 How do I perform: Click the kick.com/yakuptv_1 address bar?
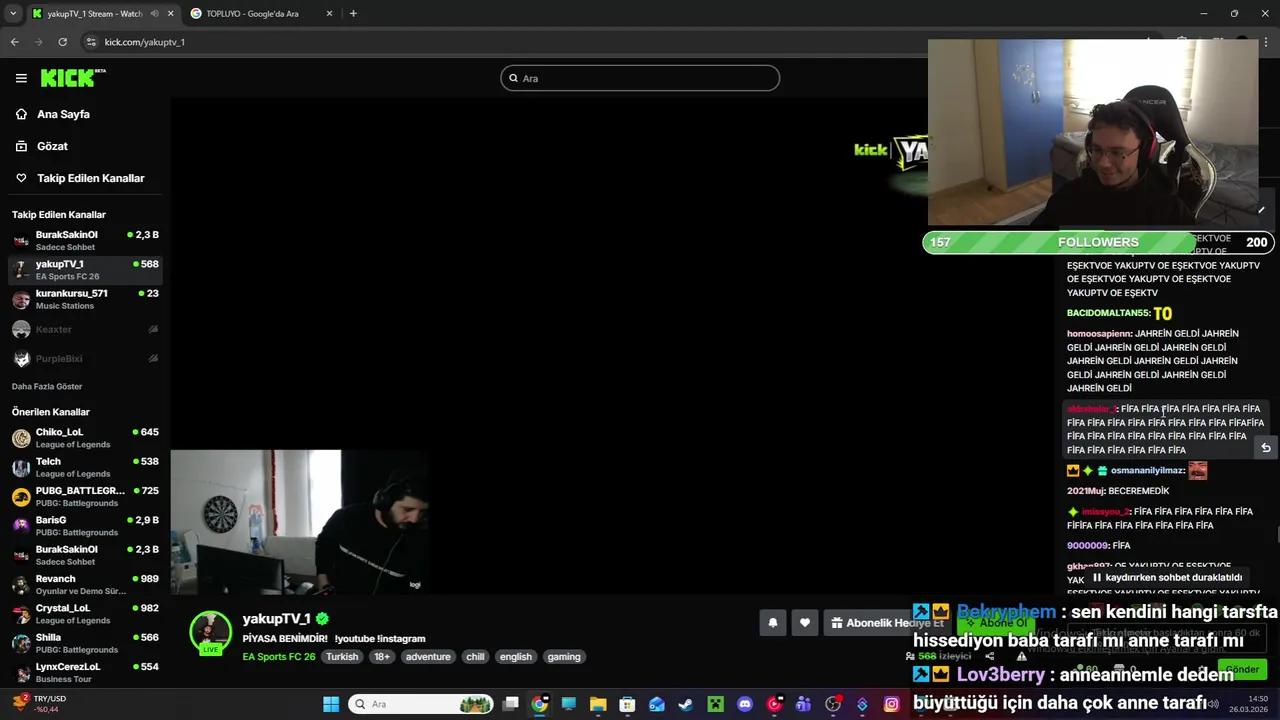coord(144,42)
